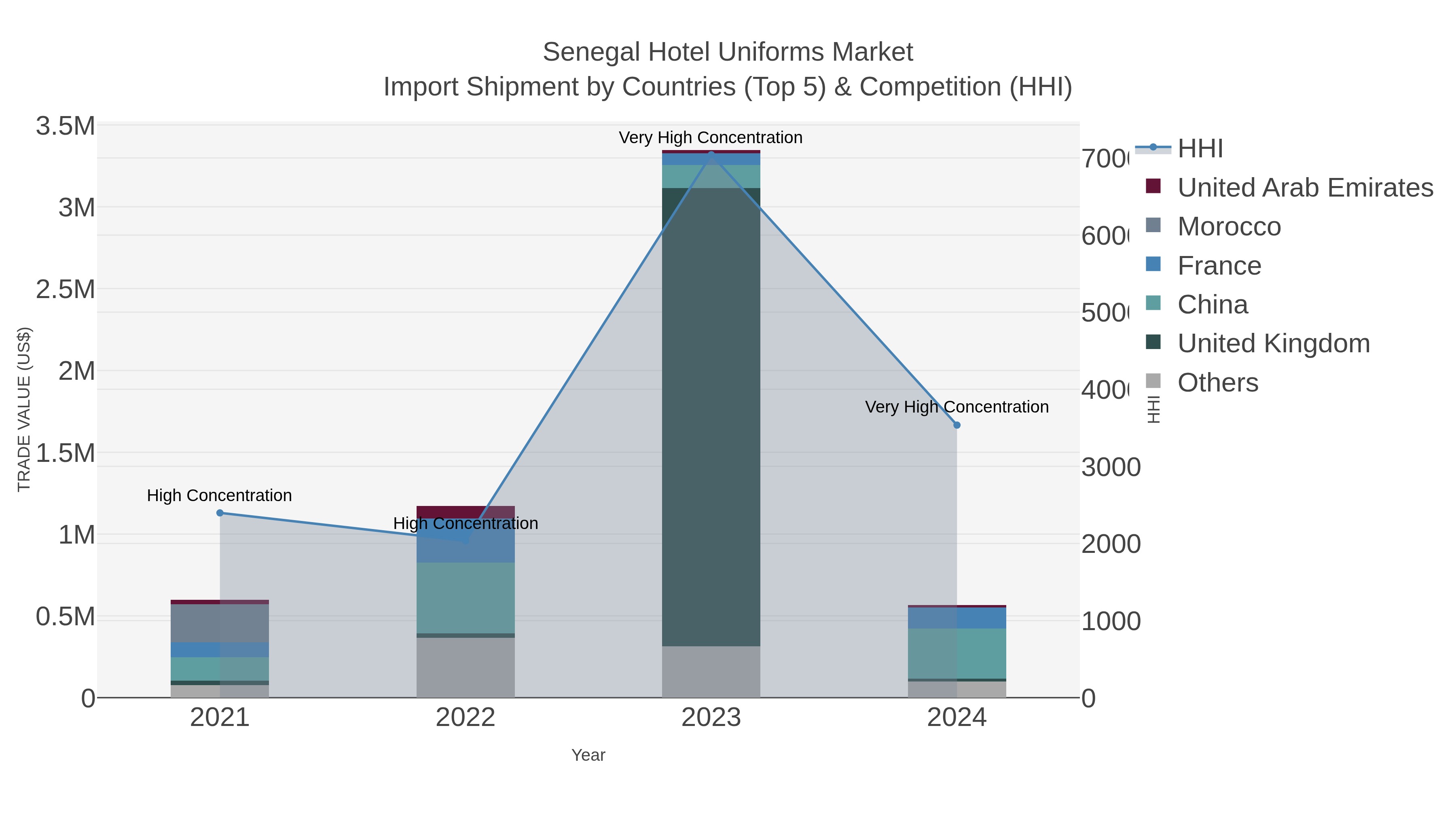The width and height of the screenshot is (1456, 819).
Task: Click the 'Import Shipment by Countries' subtitle line
Action: [728, 87]
